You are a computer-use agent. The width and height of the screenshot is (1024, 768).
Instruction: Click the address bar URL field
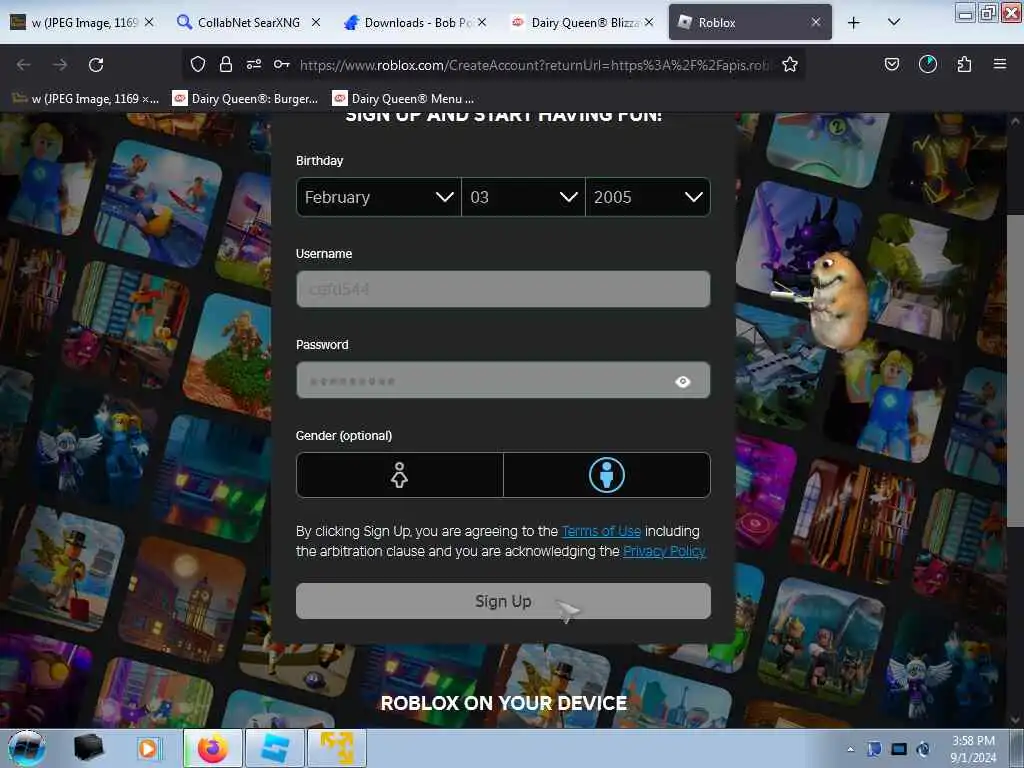pyautogui.click(x=534, y=65)
